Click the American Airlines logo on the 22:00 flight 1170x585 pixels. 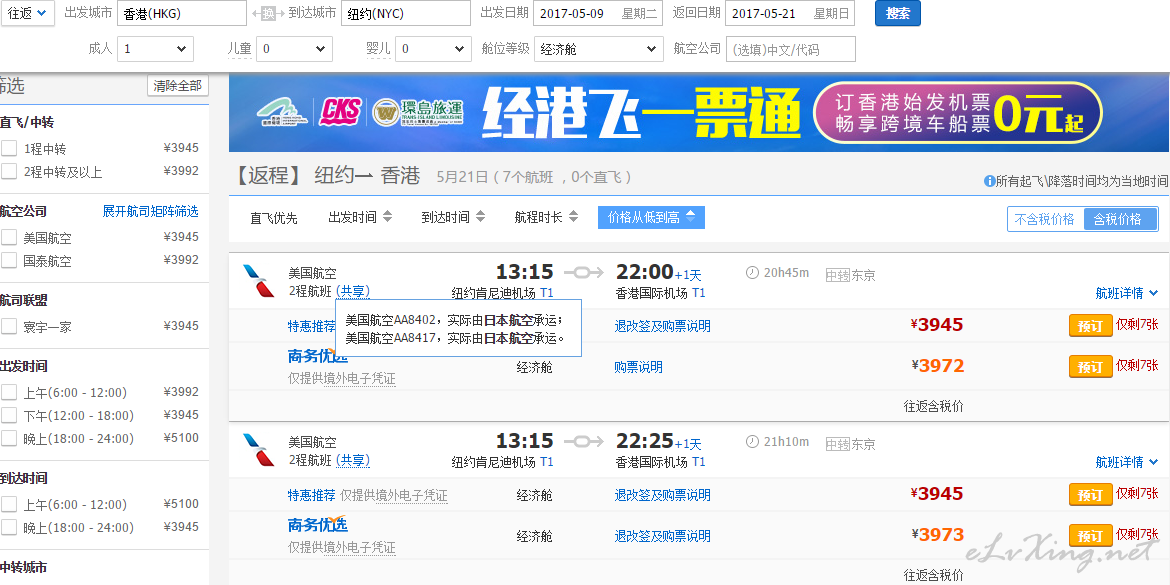(258, 281)
